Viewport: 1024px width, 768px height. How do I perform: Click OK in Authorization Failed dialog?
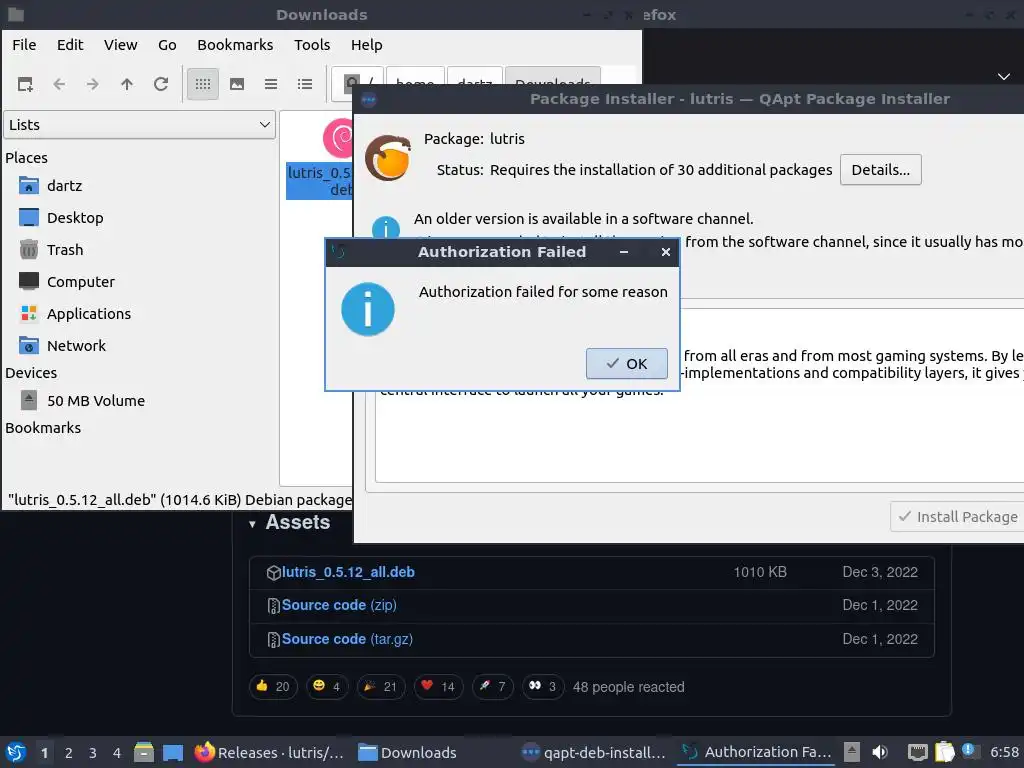tap(626, 364)
